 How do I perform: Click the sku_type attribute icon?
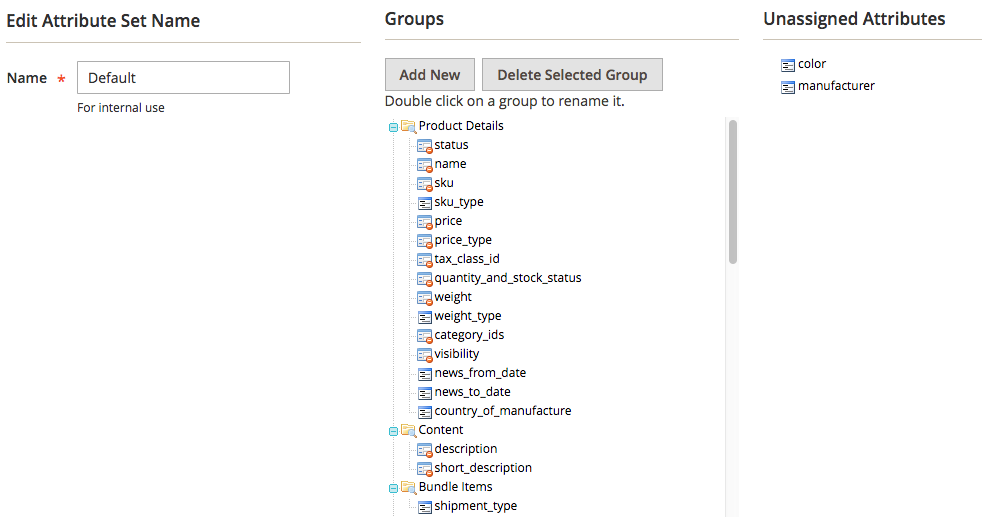pos(424,202)
